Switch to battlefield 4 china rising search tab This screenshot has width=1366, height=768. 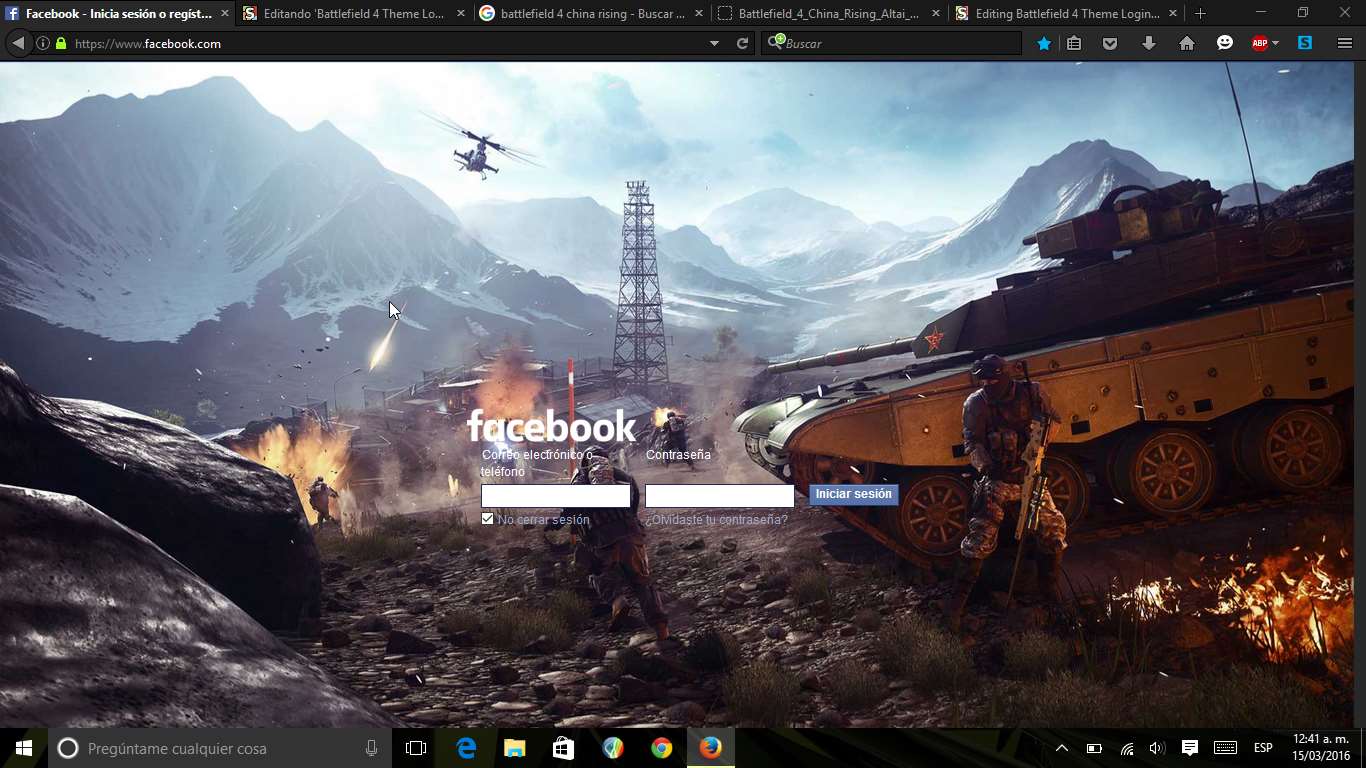592,14
